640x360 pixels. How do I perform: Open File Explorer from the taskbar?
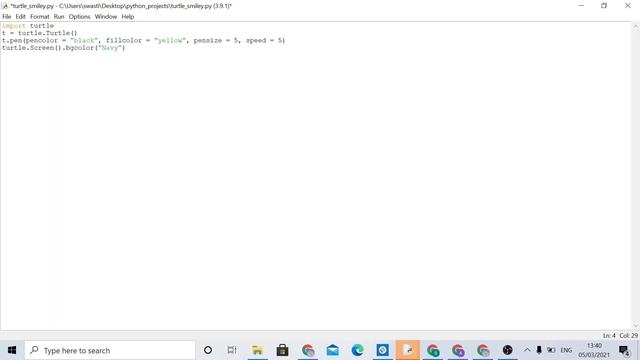click(x=257, y=350)
